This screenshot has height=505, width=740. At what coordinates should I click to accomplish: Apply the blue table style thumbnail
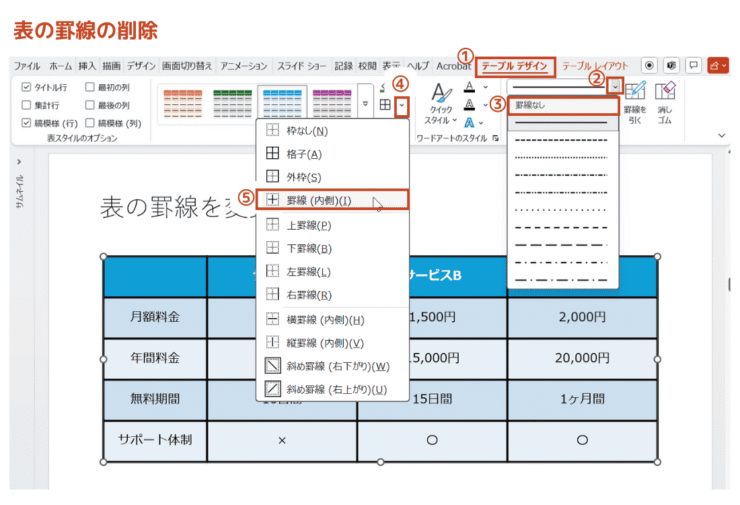click(x=282, y=104)
